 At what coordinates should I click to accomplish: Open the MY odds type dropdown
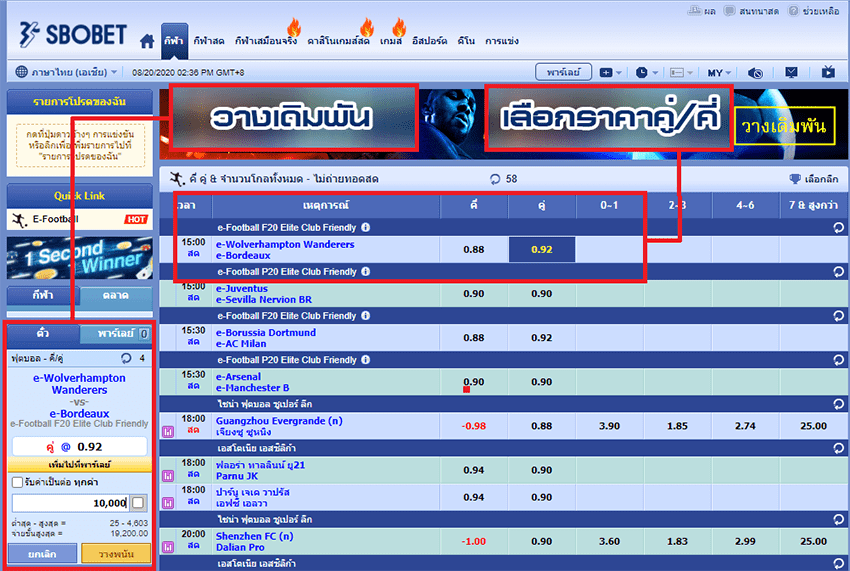[719, 73]
